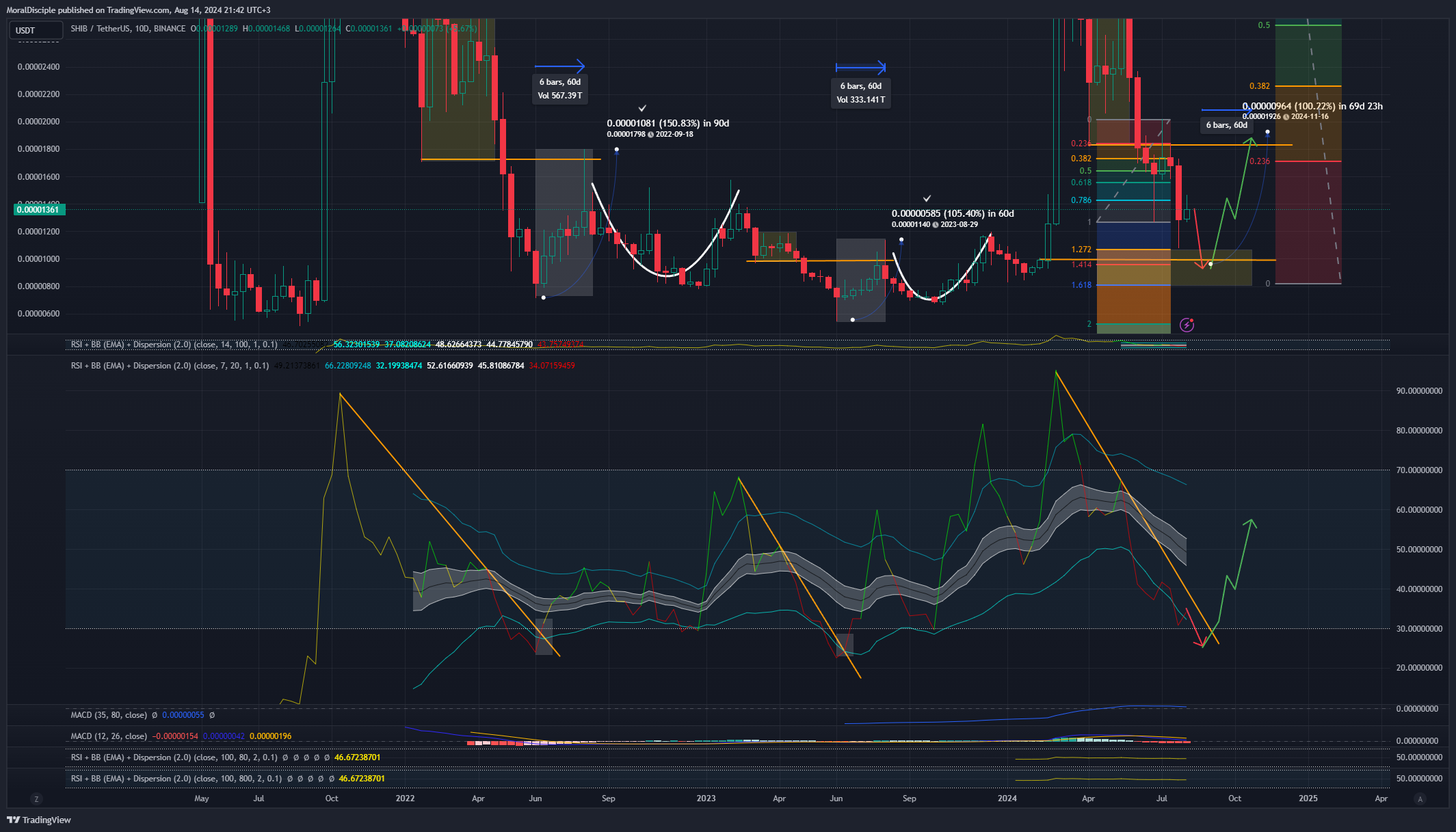The image size is (1456, 832).
Task: Click the Z timezone button
Action: click(x=36, y=799)
